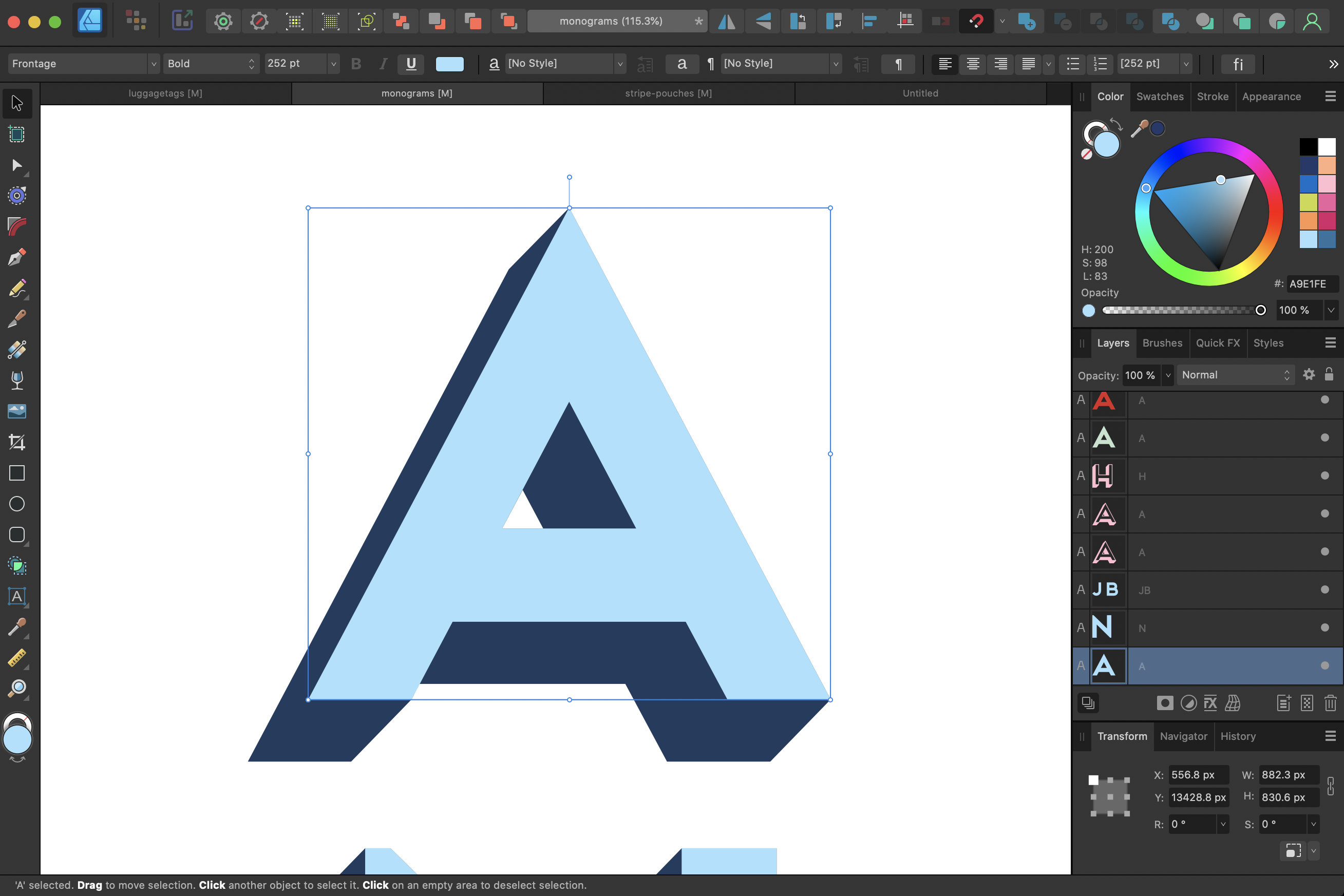Image resolution: width=1344 pixels, height=896 pixels.
Task: Toggle Italic text style button
Action: coord(384,64)
